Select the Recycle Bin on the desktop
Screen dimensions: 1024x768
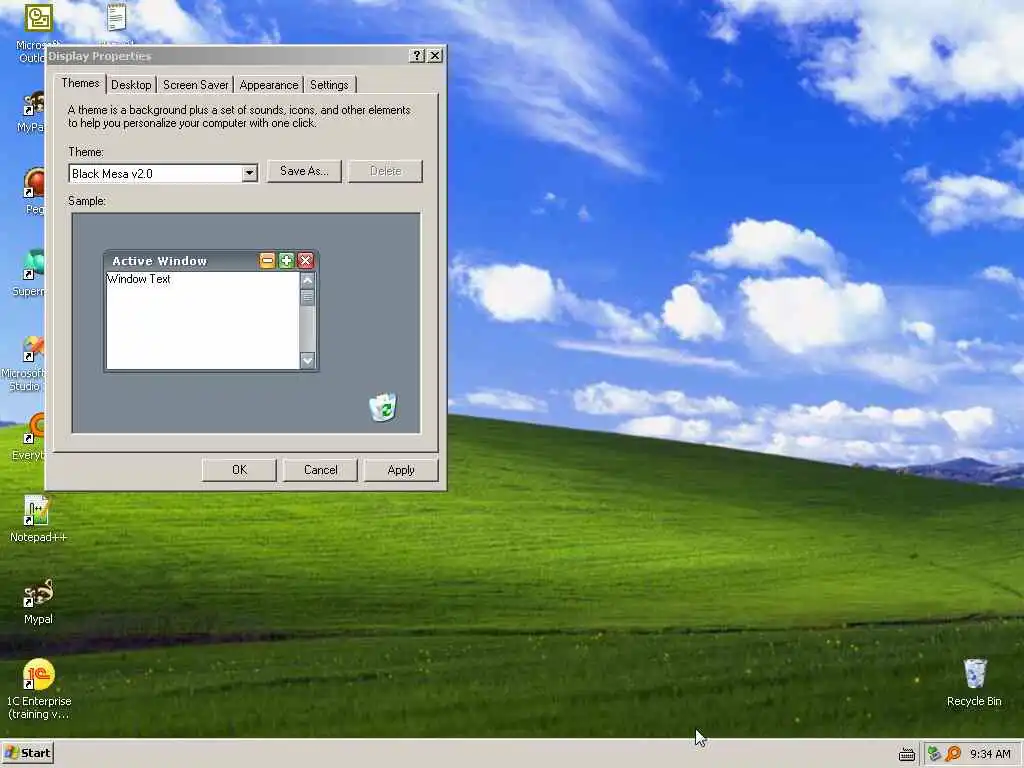[x=974, y=673]
